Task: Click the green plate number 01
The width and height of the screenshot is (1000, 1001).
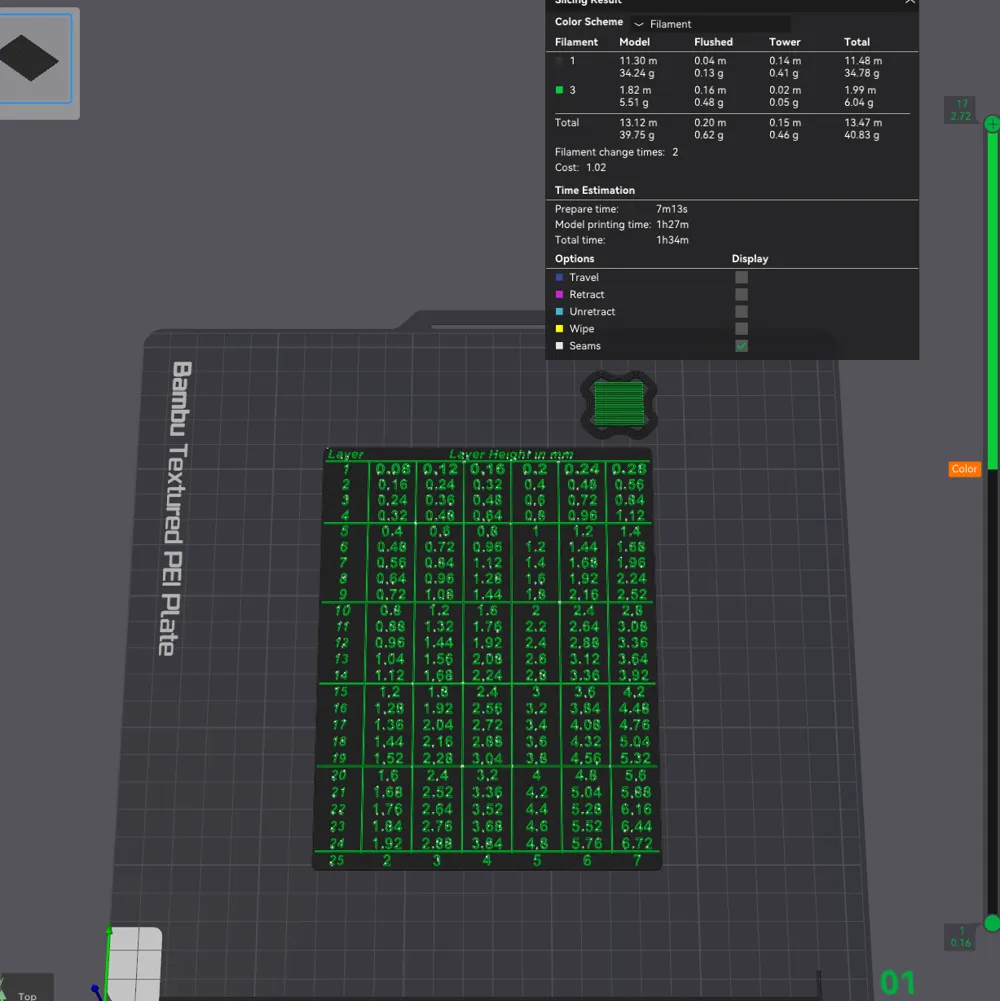Action: tap(897, 983)
